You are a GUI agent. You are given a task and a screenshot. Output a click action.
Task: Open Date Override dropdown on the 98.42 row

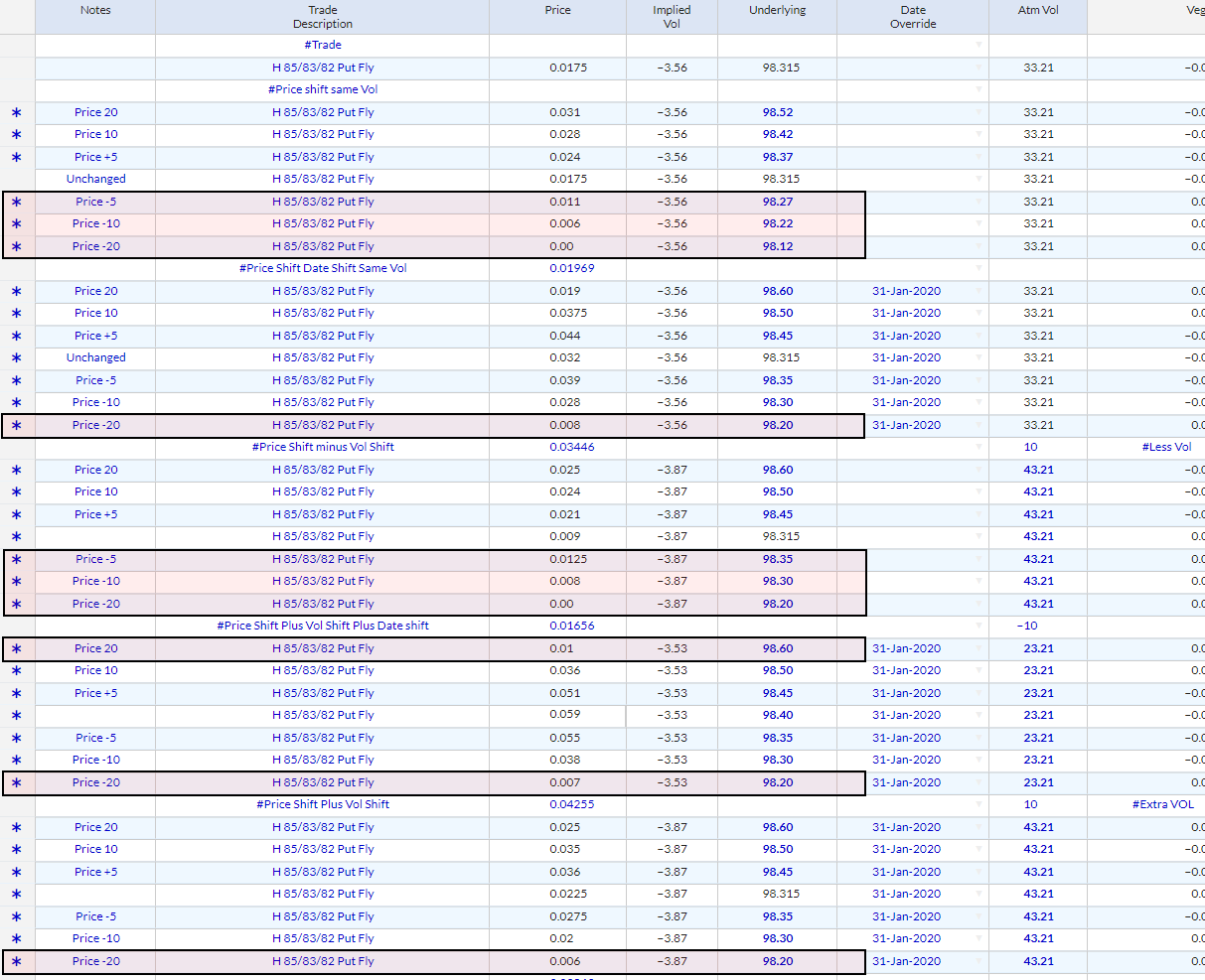tap(979, 135)
